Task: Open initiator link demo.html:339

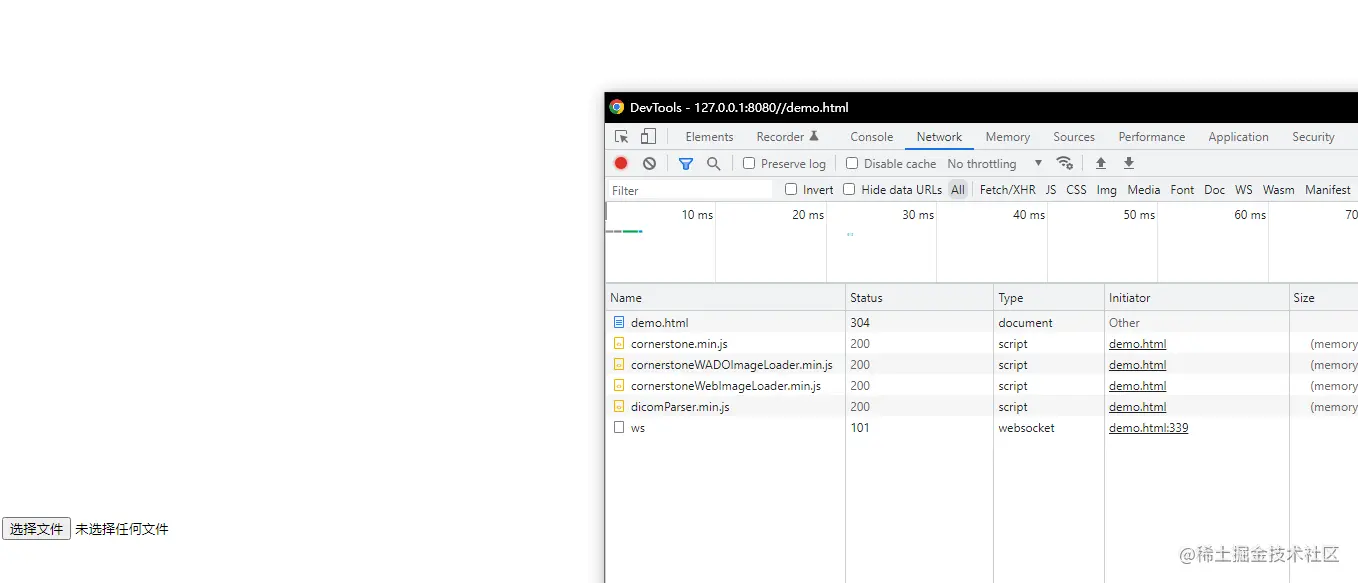Action: coord(1148,427)
